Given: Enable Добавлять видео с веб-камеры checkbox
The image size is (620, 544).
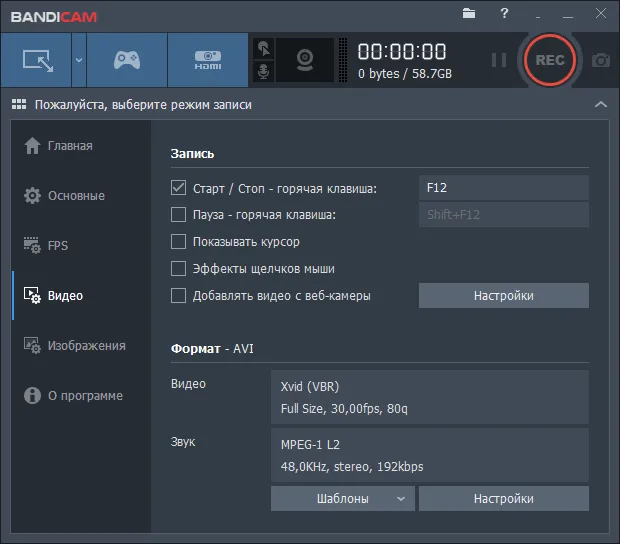Looking at the screenshot, I should click(x=178, y=295).
